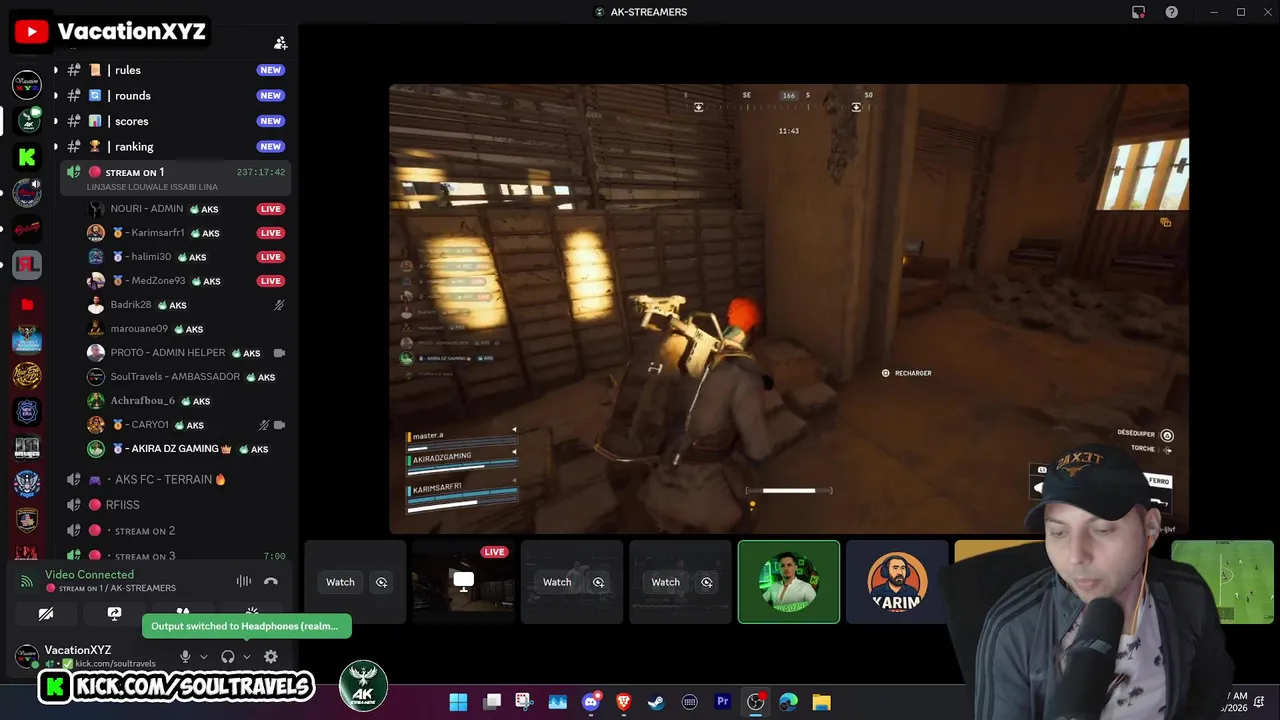Focus the green-bordered AKIRA avatar tile
Image resolution: width=1280 pixels, height=720 pixels.
coord(789,582)
